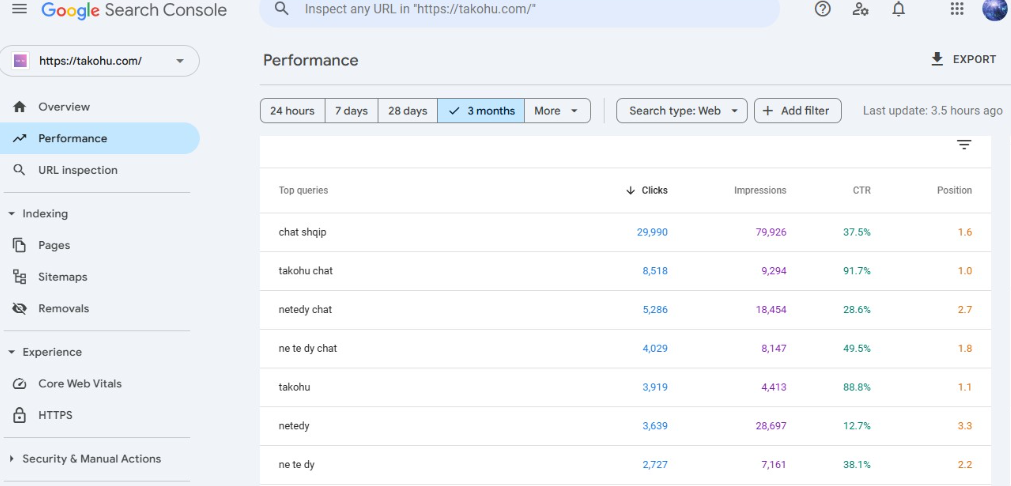Click the Google account avatar

point(994,9)
